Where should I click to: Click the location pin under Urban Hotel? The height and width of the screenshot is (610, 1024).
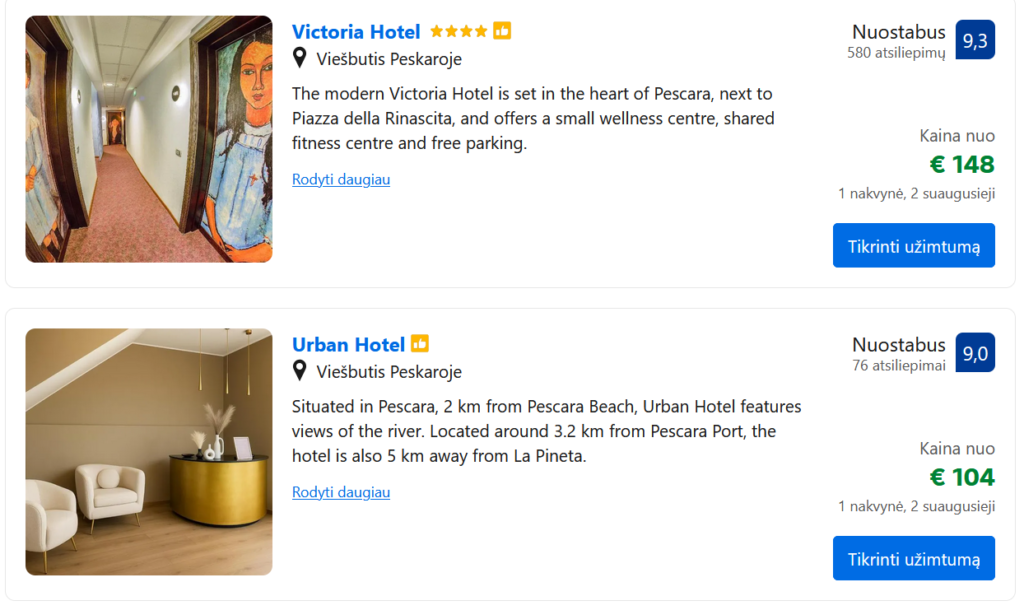[x=299, y=371]
